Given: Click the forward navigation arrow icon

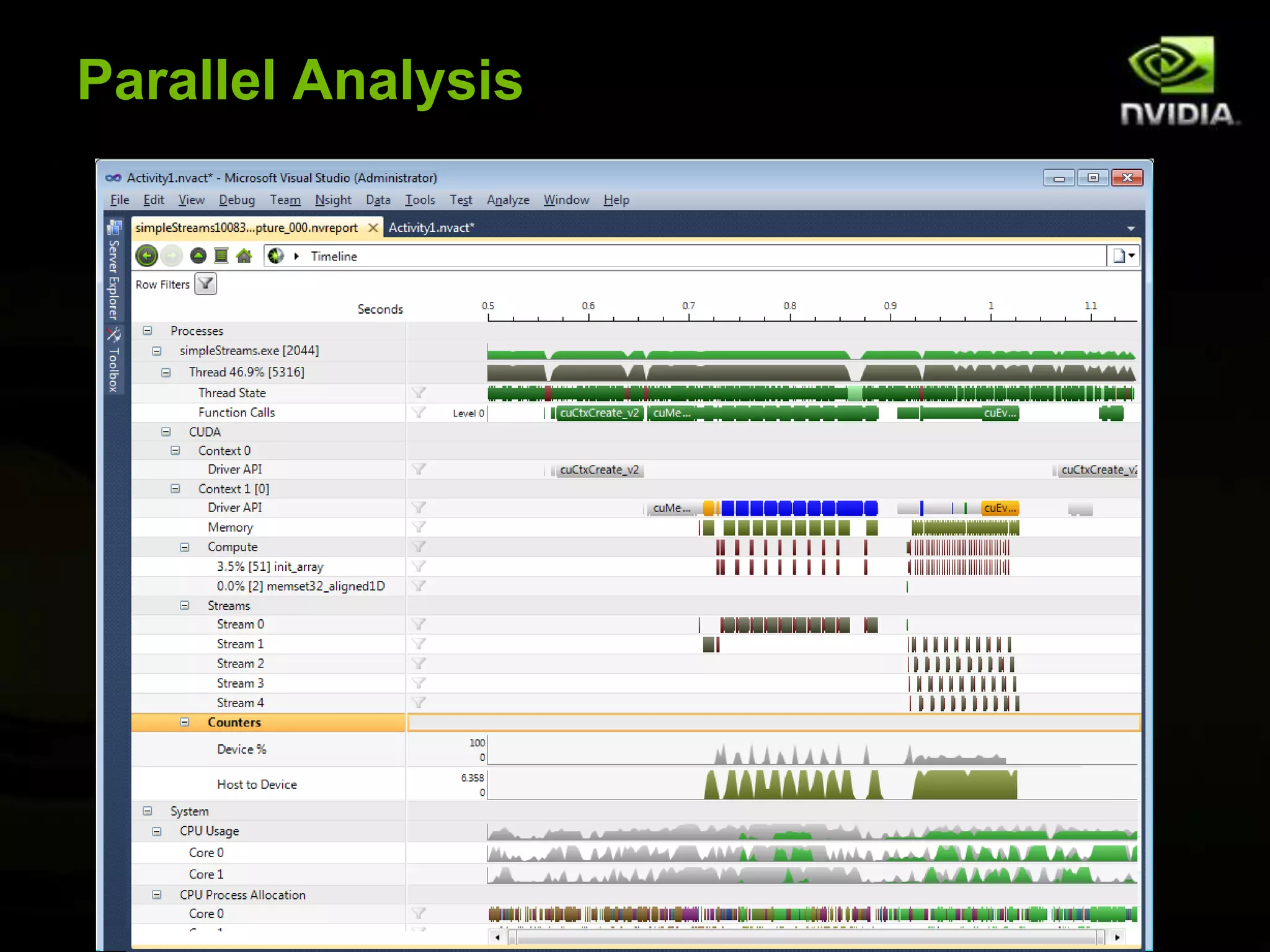Looking at the screenshot, I should (172, 255).
